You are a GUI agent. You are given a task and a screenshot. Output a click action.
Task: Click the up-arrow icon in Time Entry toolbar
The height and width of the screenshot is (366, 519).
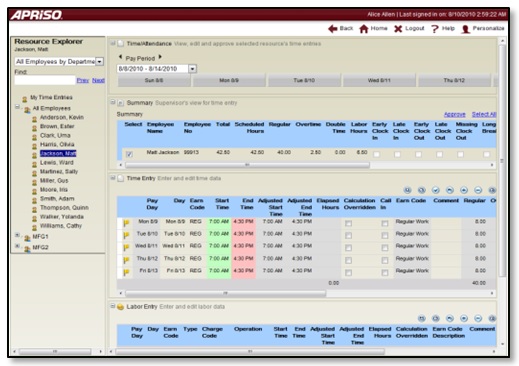[464, 190]
